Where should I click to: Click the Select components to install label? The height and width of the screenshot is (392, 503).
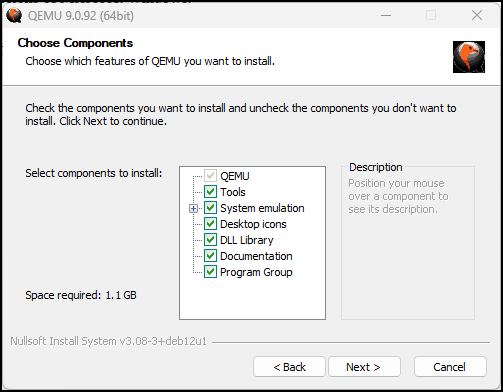click(94, 173)
